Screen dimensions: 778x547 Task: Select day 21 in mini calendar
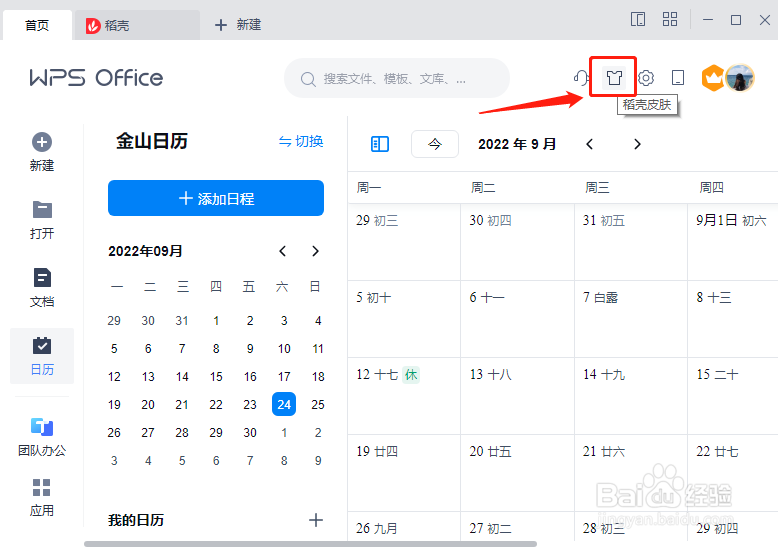pyautogui.click(x=182, y=405)
